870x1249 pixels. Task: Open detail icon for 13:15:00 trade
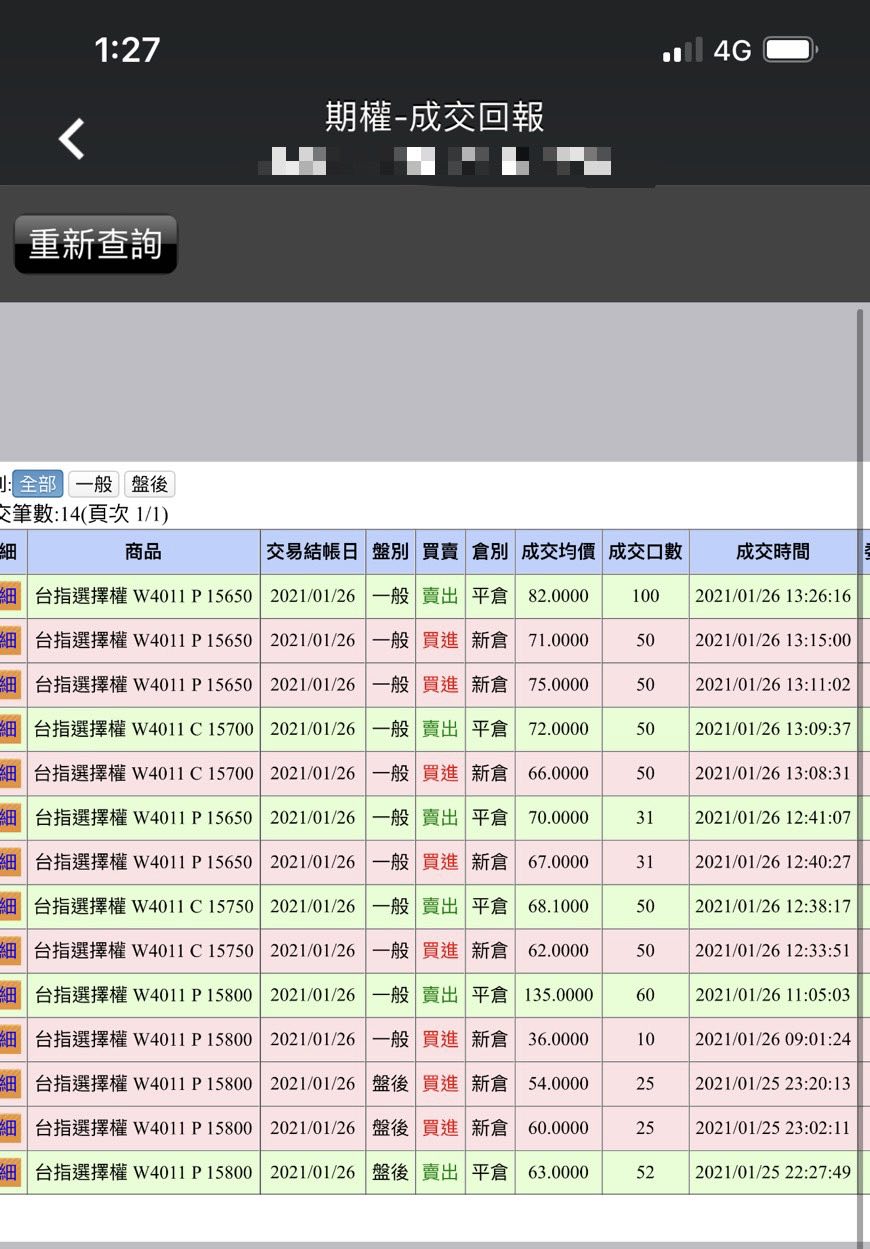[10, 640]
